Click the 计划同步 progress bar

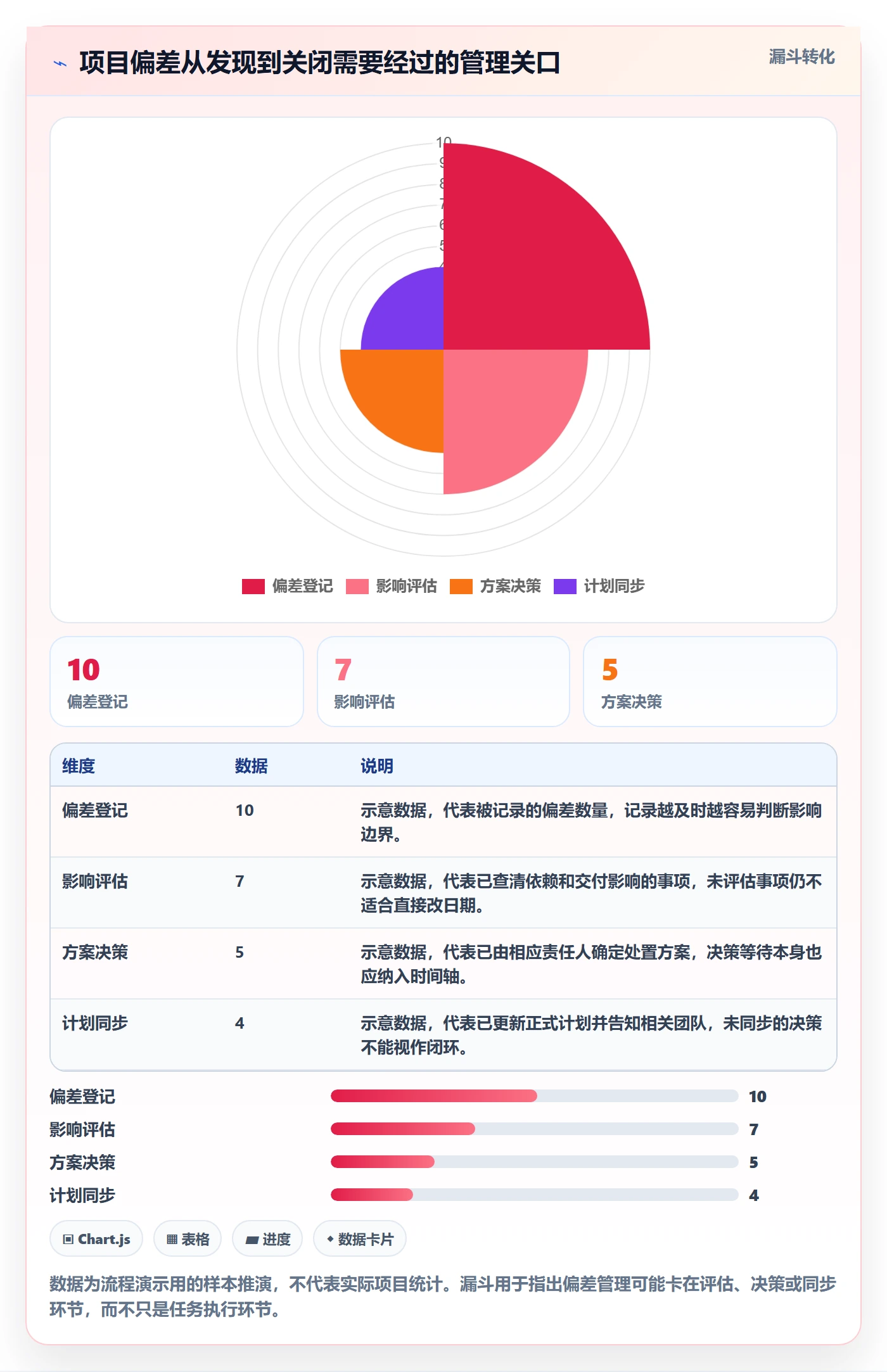point(534,1195)
